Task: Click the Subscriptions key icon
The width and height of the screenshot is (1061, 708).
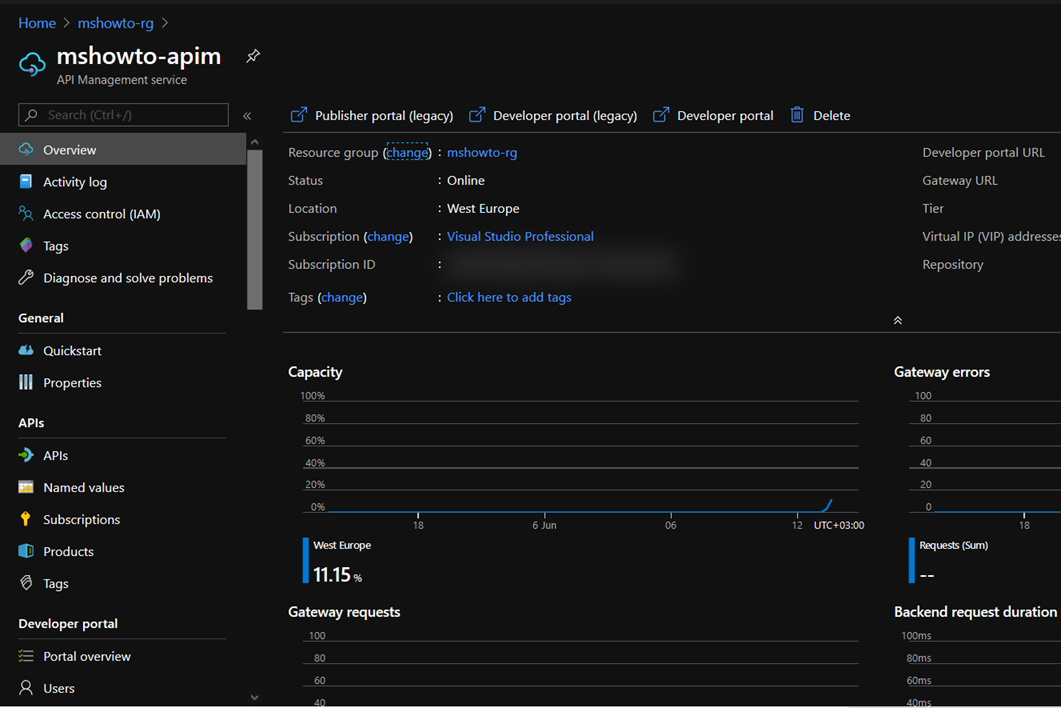Action: click(x=26, y=519)
